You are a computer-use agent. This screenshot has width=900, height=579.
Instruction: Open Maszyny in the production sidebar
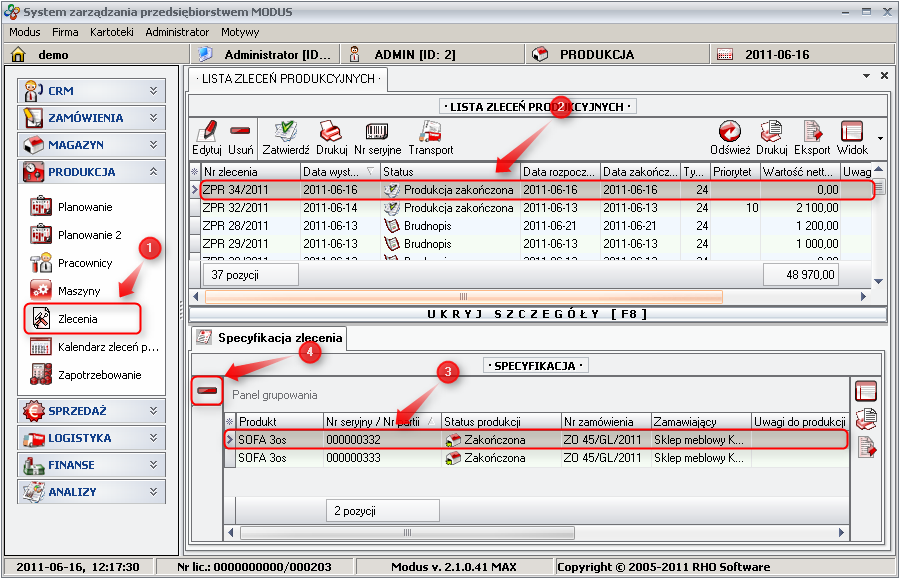79,291
